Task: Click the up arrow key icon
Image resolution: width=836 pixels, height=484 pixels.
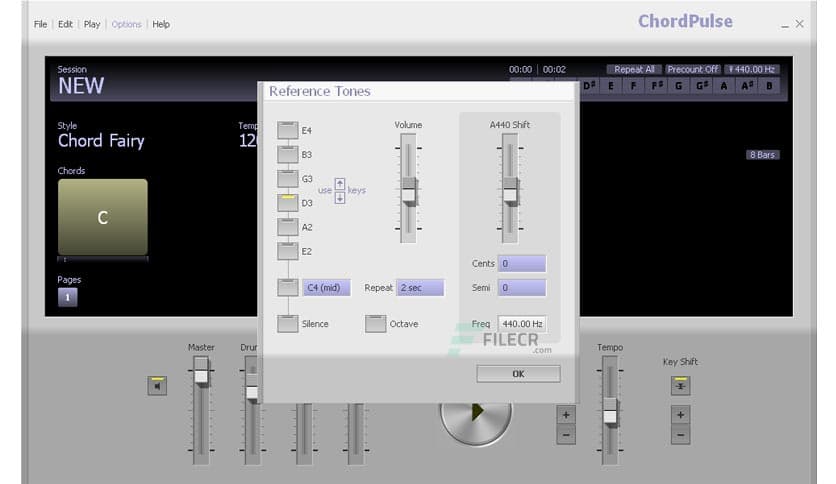Action: coord(340,184)
